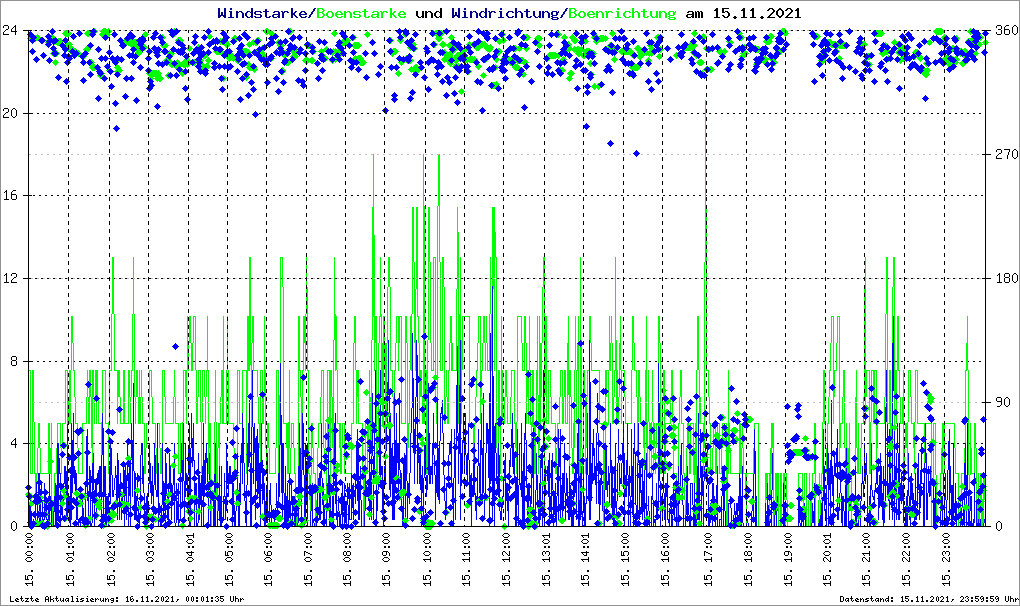Click the '15. 20:01' time axis label
Screen dimensions: 1020x606
tap(827, 559)
